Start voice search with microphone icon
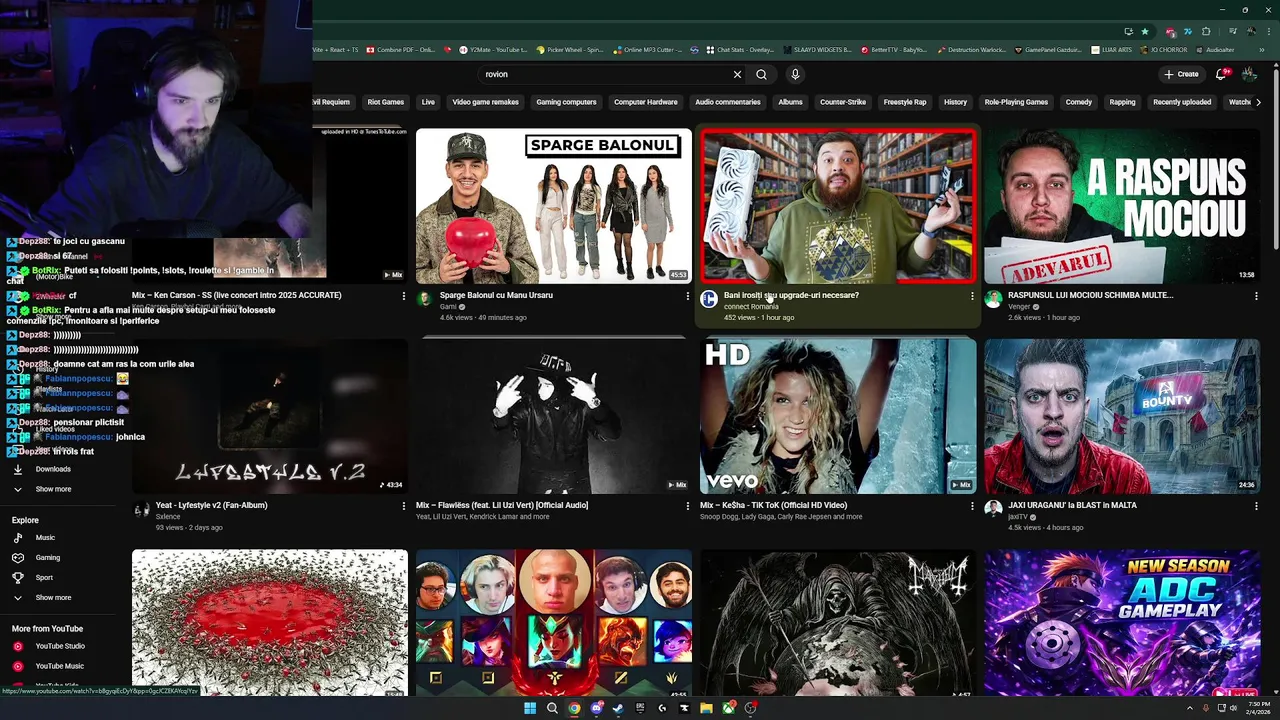1280x720 pixels. [795, 74]
